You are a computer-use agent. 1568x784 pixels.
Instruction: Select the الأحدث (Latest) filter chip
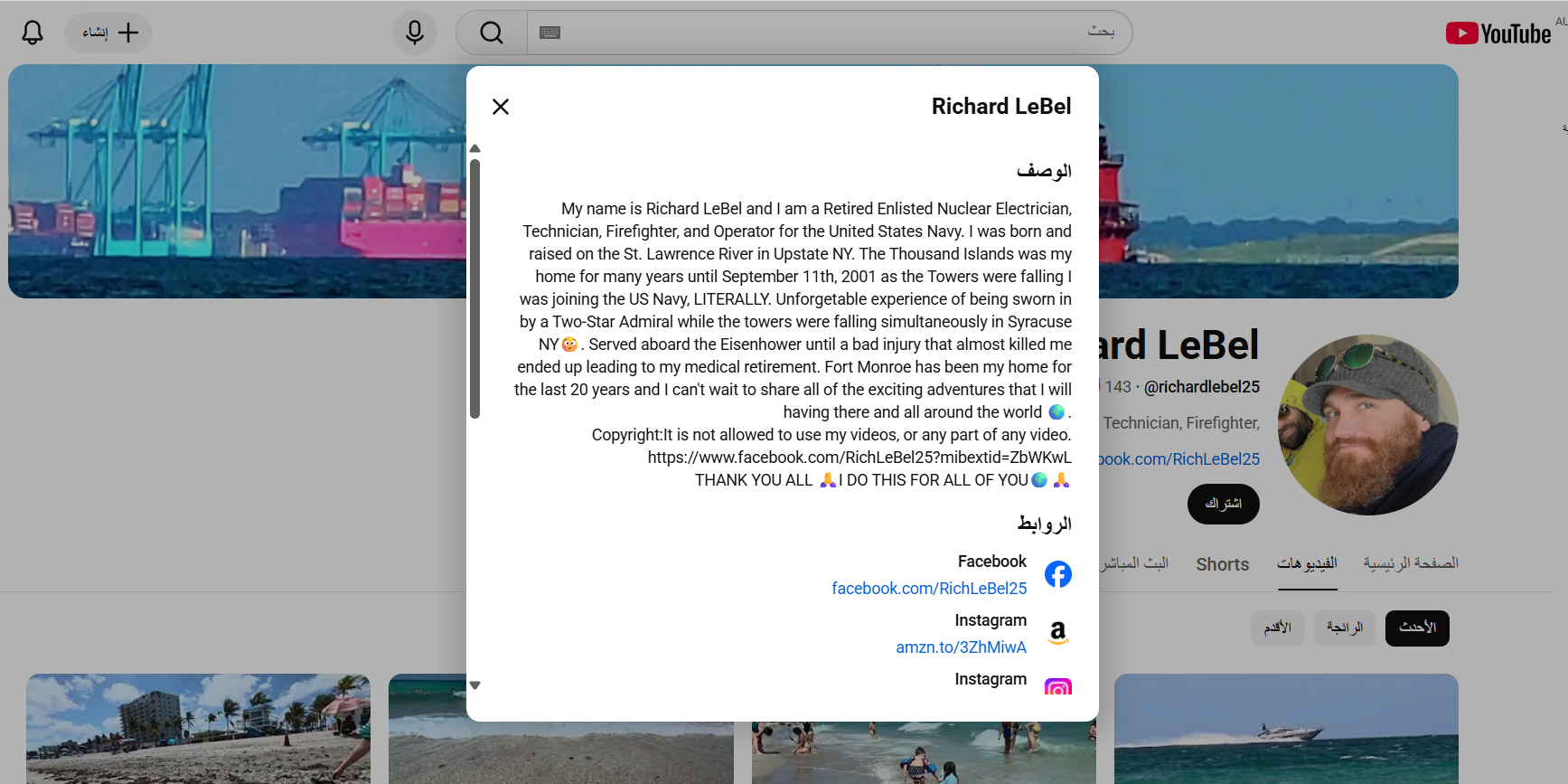1416,628
